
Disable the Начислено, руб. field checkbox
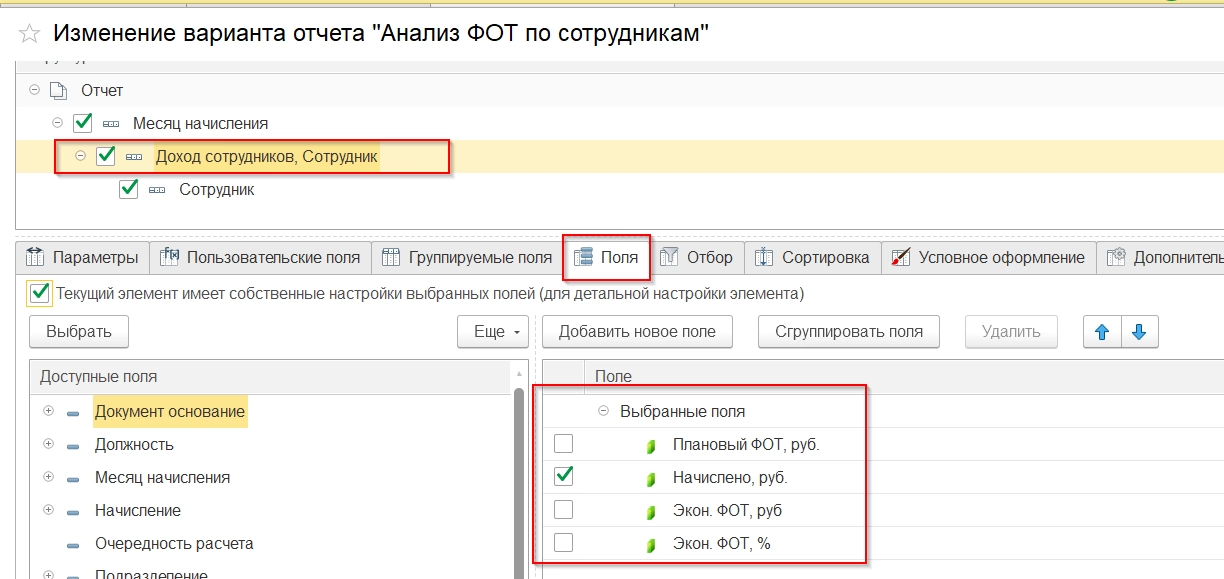point(564,477)
